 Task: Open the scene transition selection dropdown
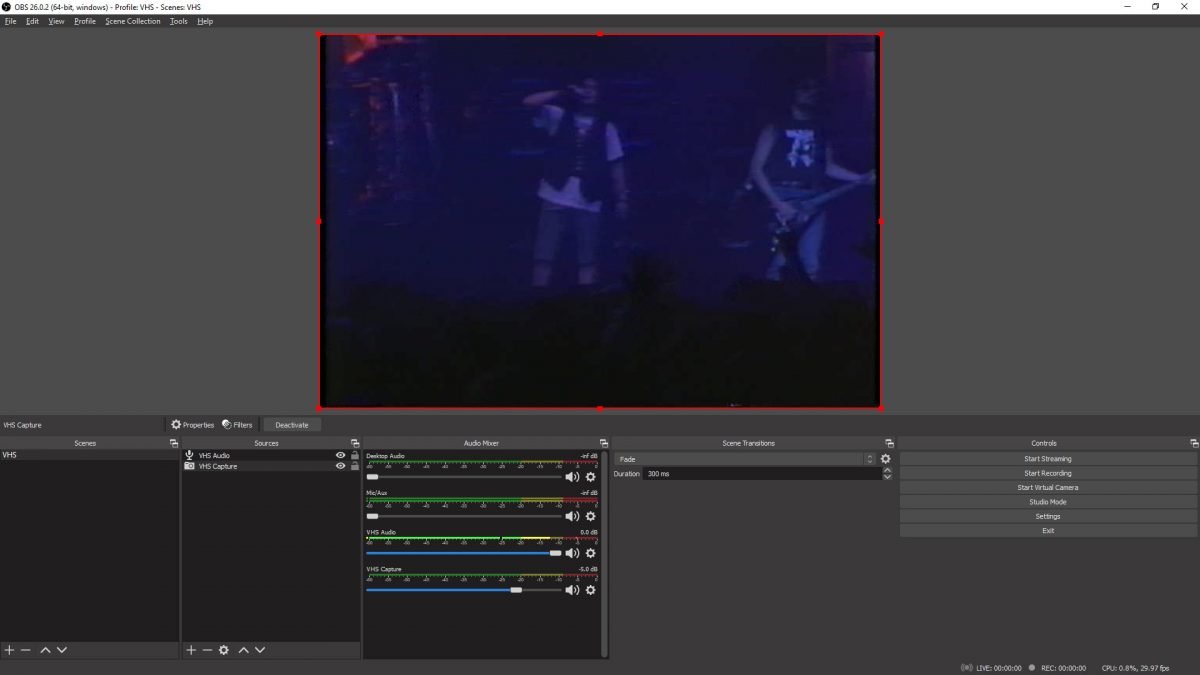(868, 458)
